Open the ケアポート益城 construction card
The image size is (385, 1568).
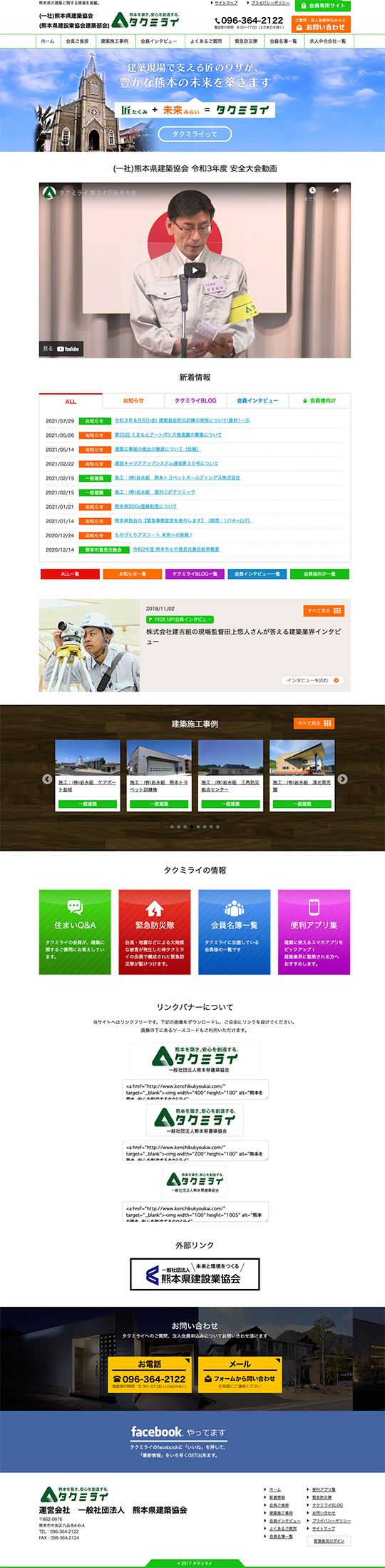point(88,775)
